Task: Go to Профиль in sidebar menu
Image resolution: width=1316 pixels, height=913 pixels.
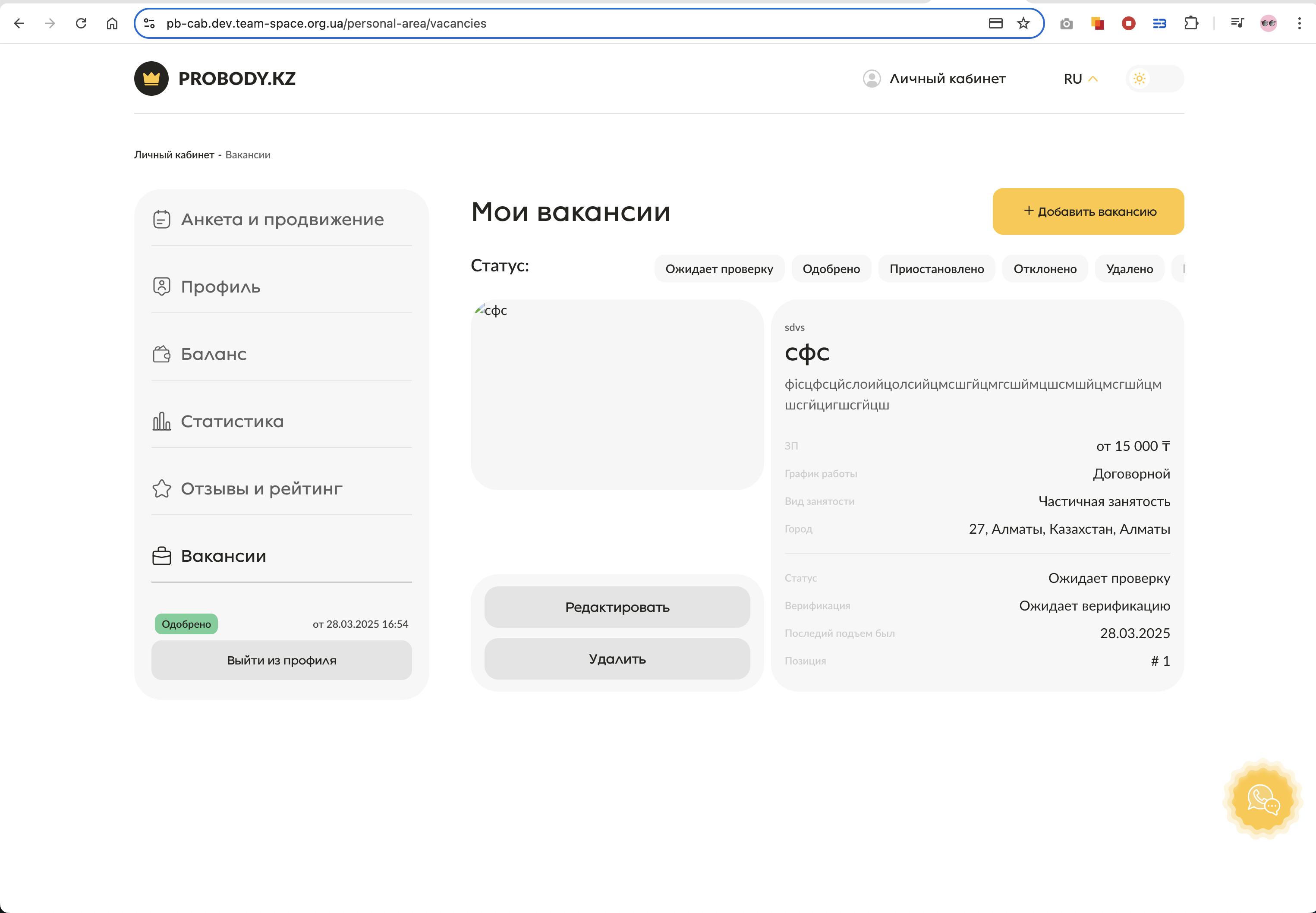Action: [x=220, y=286]
